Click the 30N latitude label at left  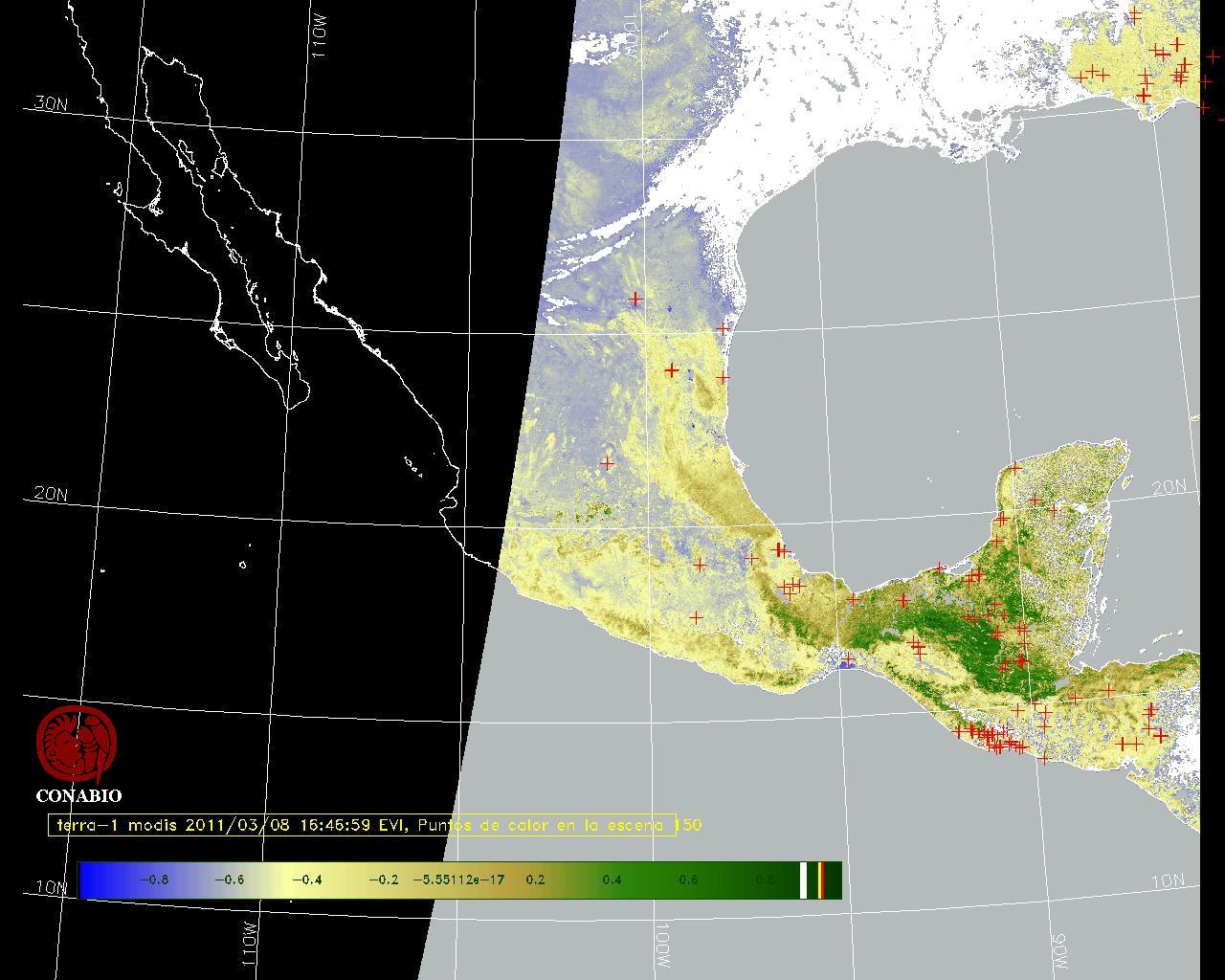click(51, 103)
